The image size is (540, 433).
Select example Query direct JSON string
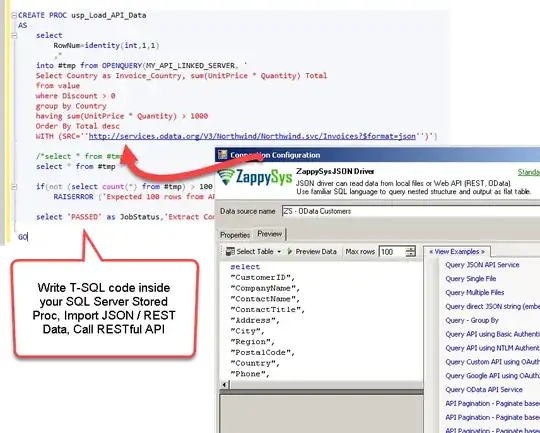492,306
